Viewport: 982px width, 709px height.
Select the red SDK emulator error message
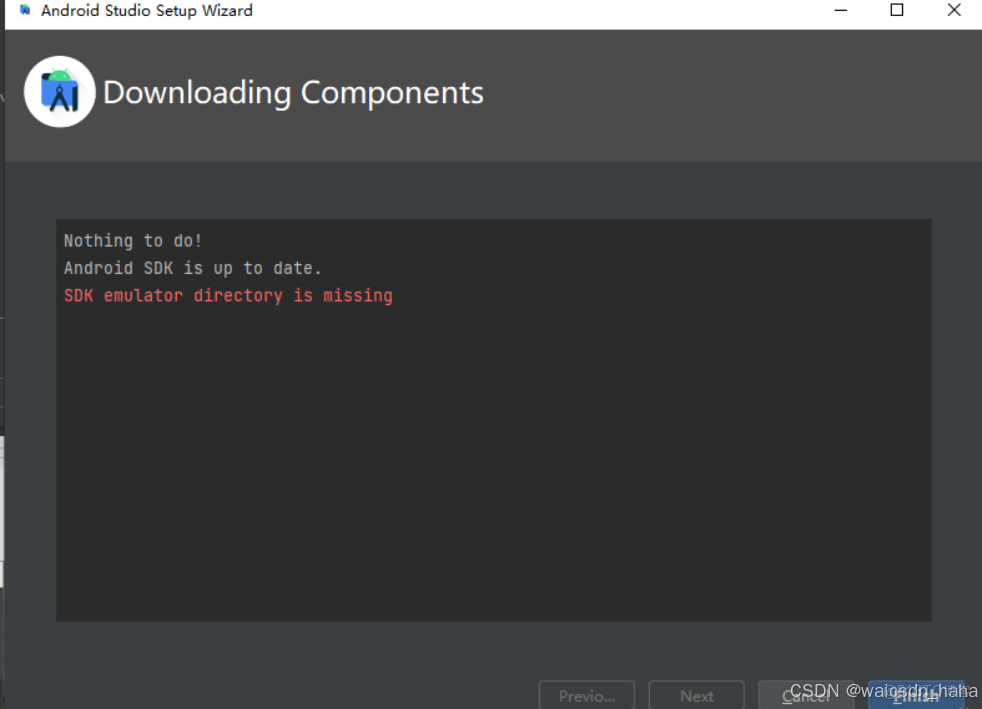click(x=227, y=295)
